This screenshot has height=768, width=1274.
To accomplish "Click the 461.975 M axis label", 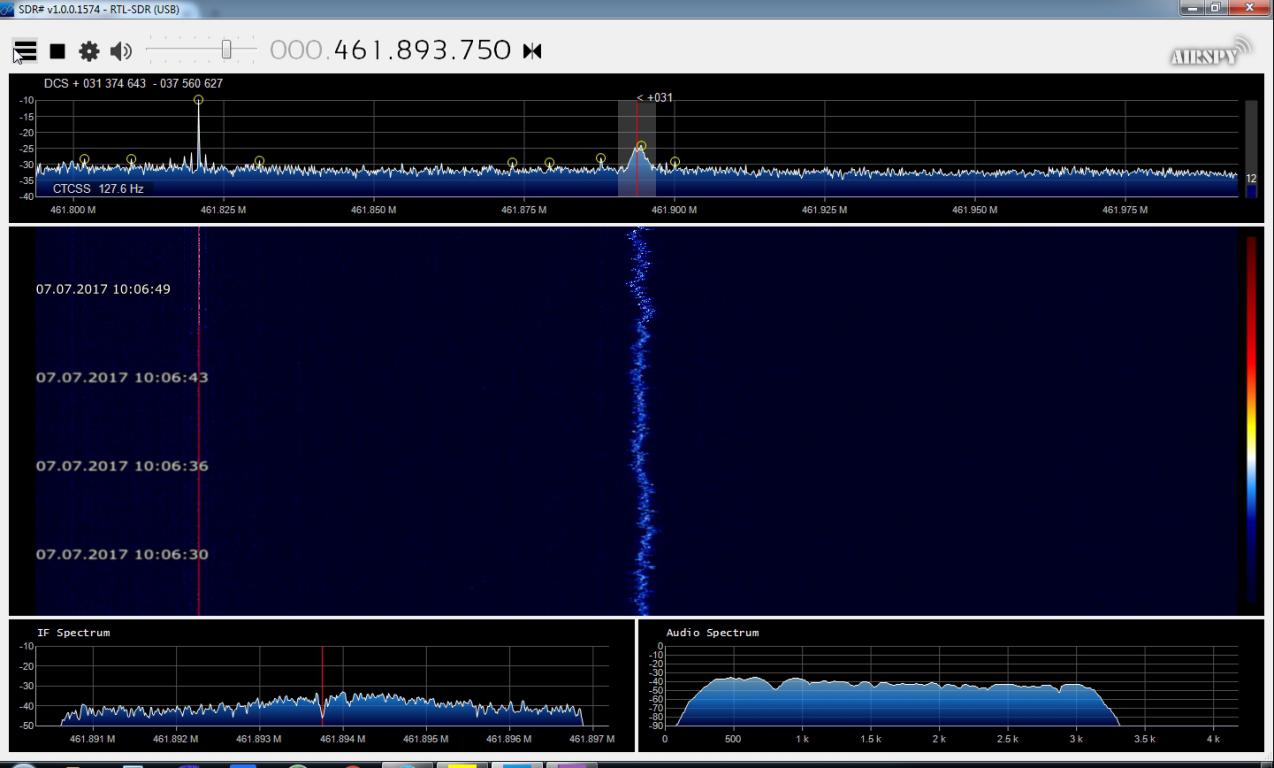I will 1125,210.
